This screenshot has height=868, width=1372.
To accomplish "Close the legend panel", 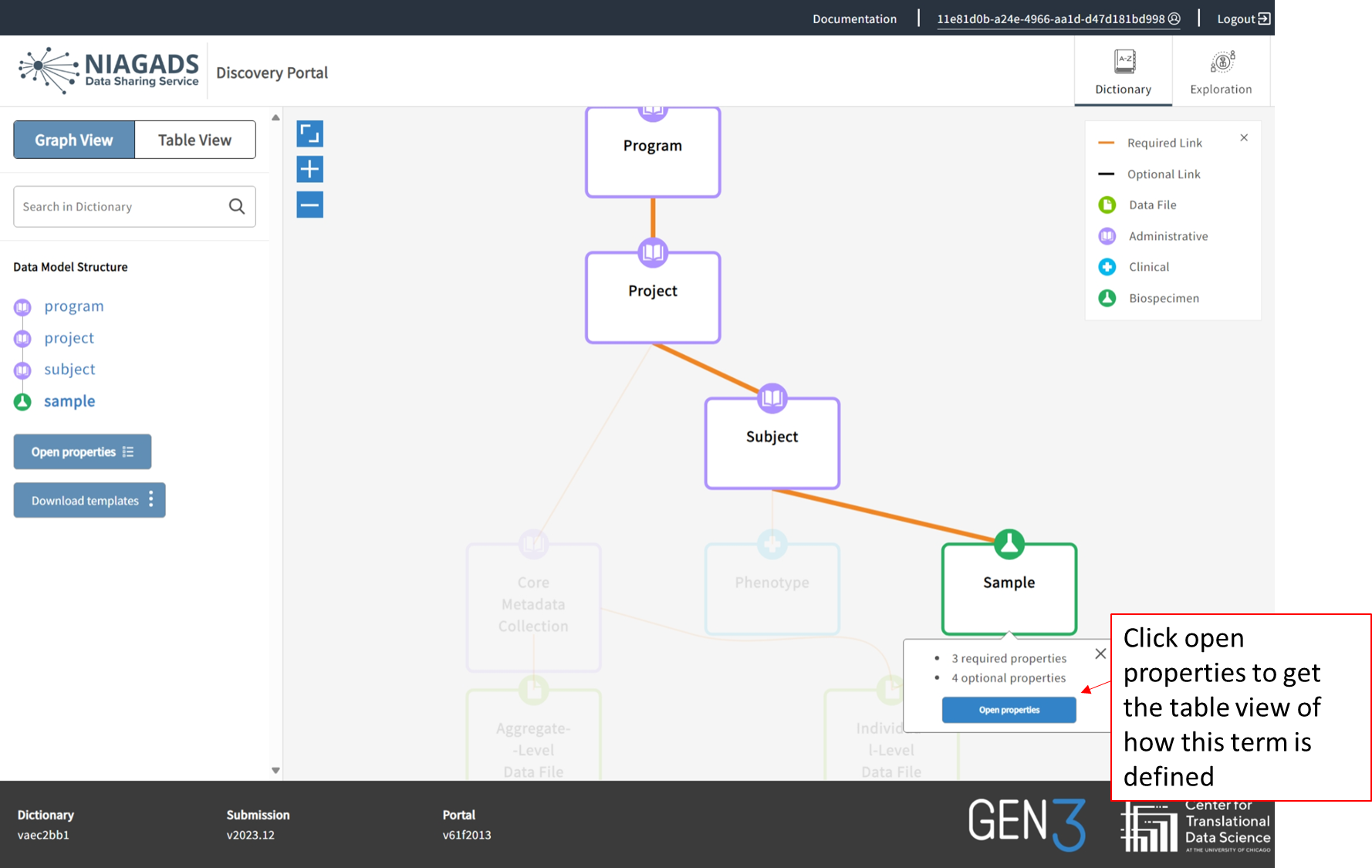I will coord(1244,137).
